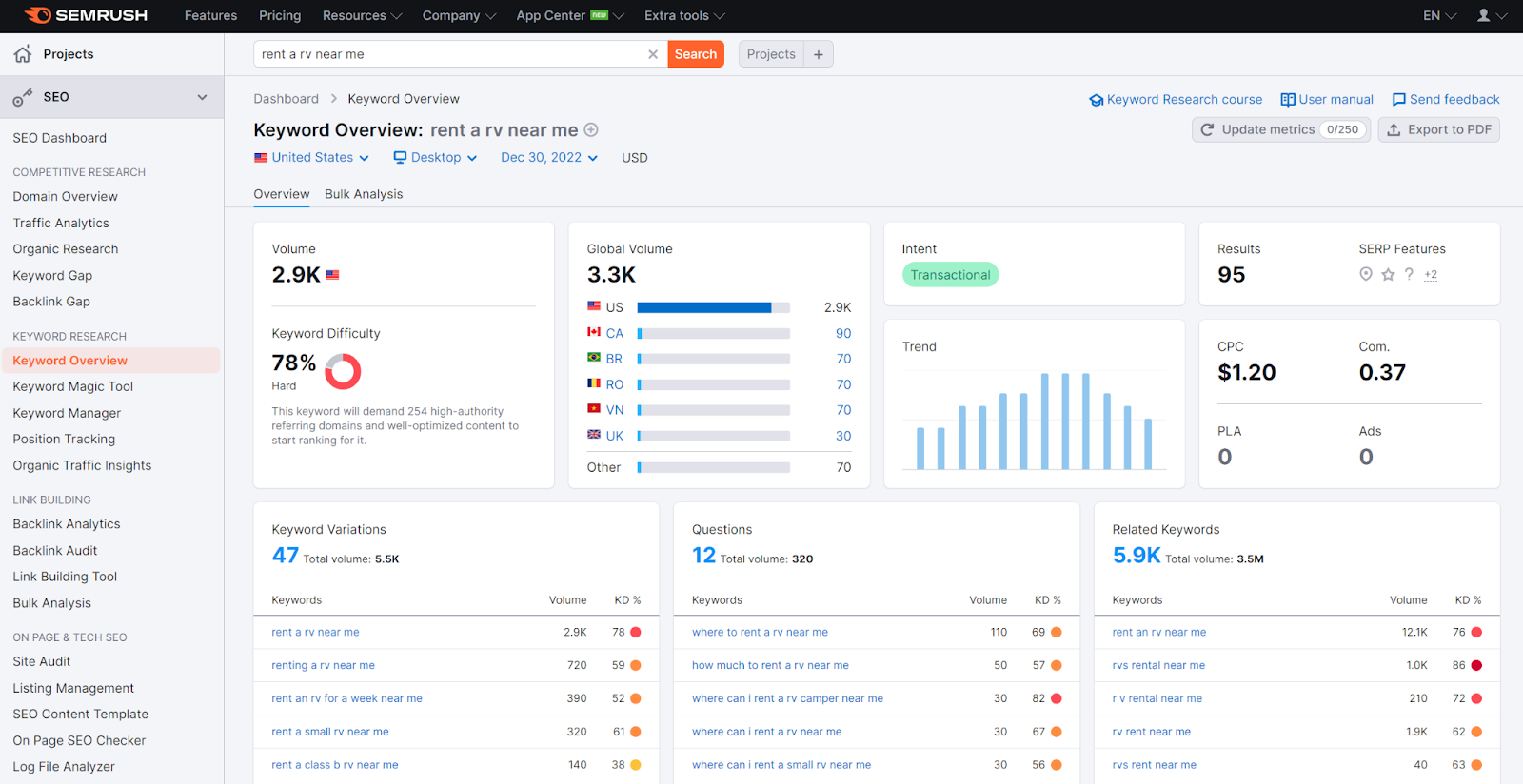Expand the SEO sidebar section chevron
The image size is (1523, 784).
tap(202, 97)
